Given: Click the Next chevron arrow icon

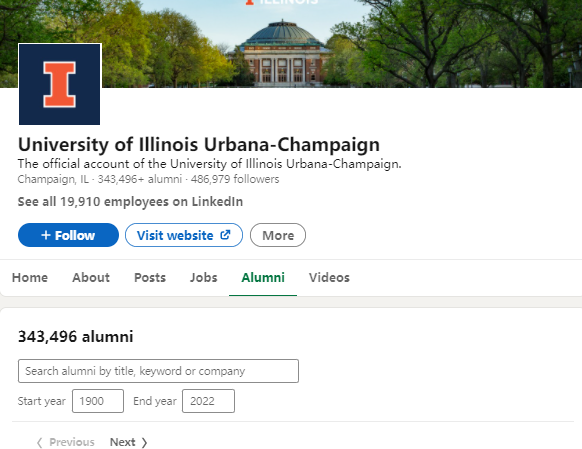Looking at the screenshot, I should 144,442.
